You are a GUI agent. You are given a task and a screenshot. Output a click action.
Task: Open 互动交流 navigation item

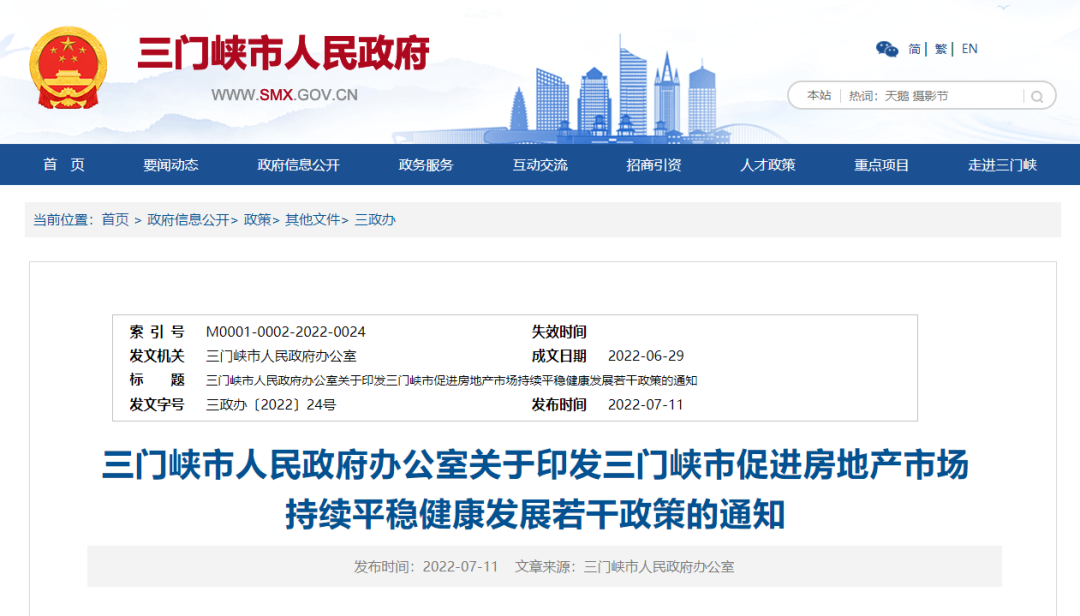point(539,165)
